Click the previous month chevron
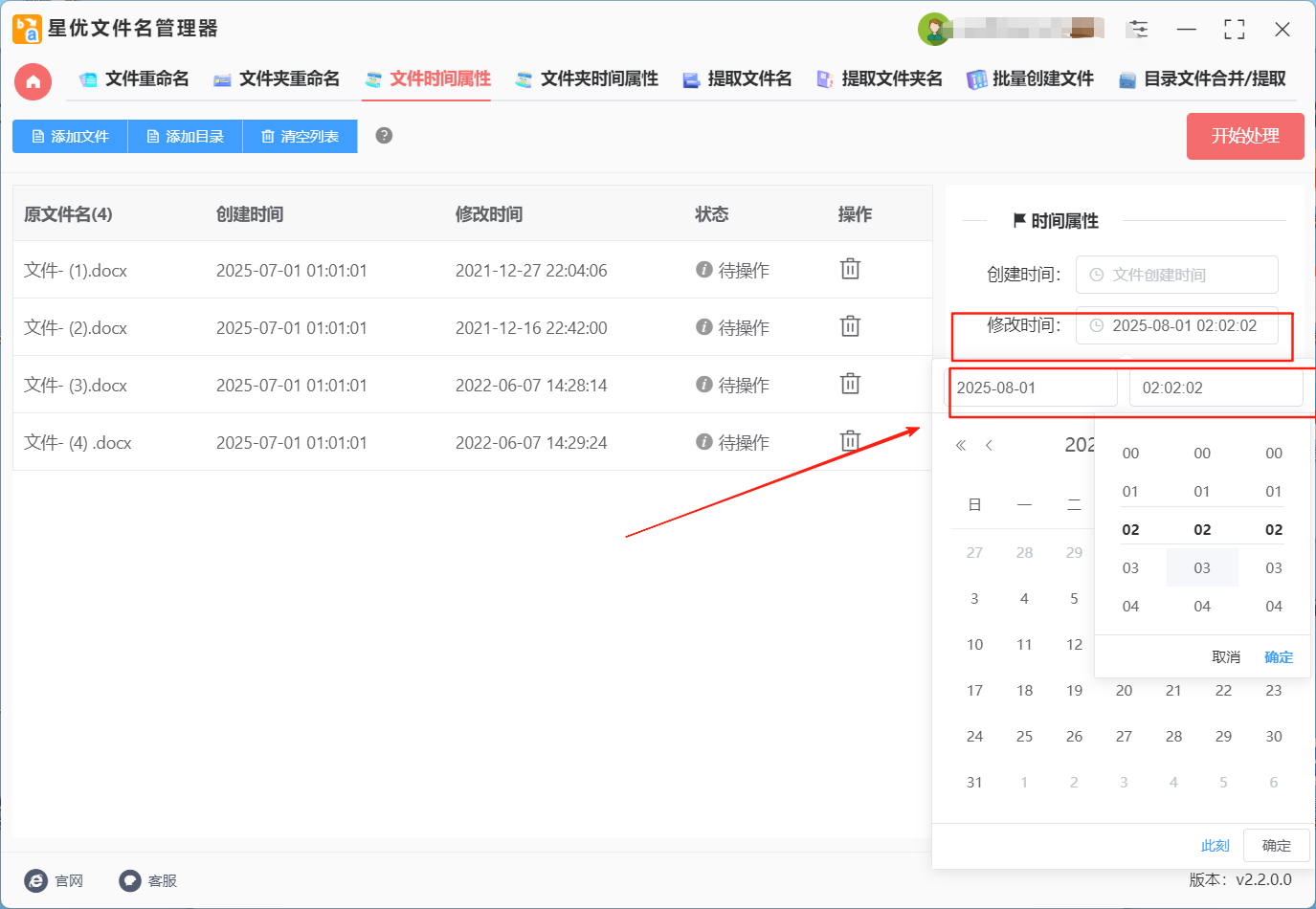 989,445
